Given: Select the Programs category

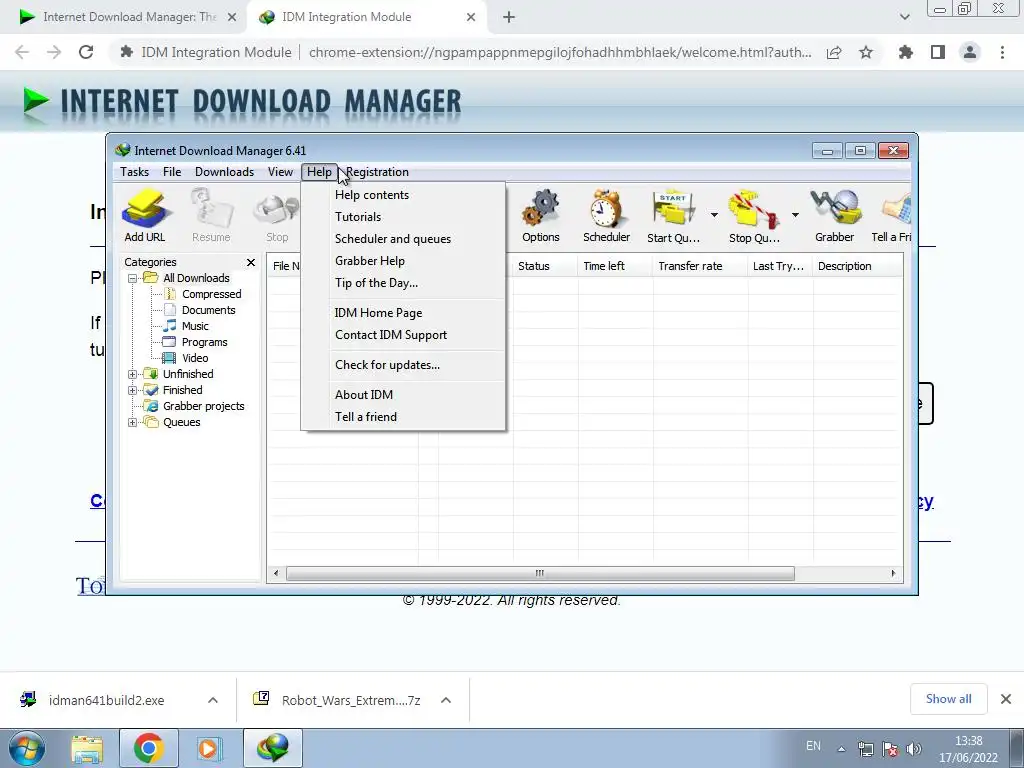Looking at the screenshot, I should (204, 342).
